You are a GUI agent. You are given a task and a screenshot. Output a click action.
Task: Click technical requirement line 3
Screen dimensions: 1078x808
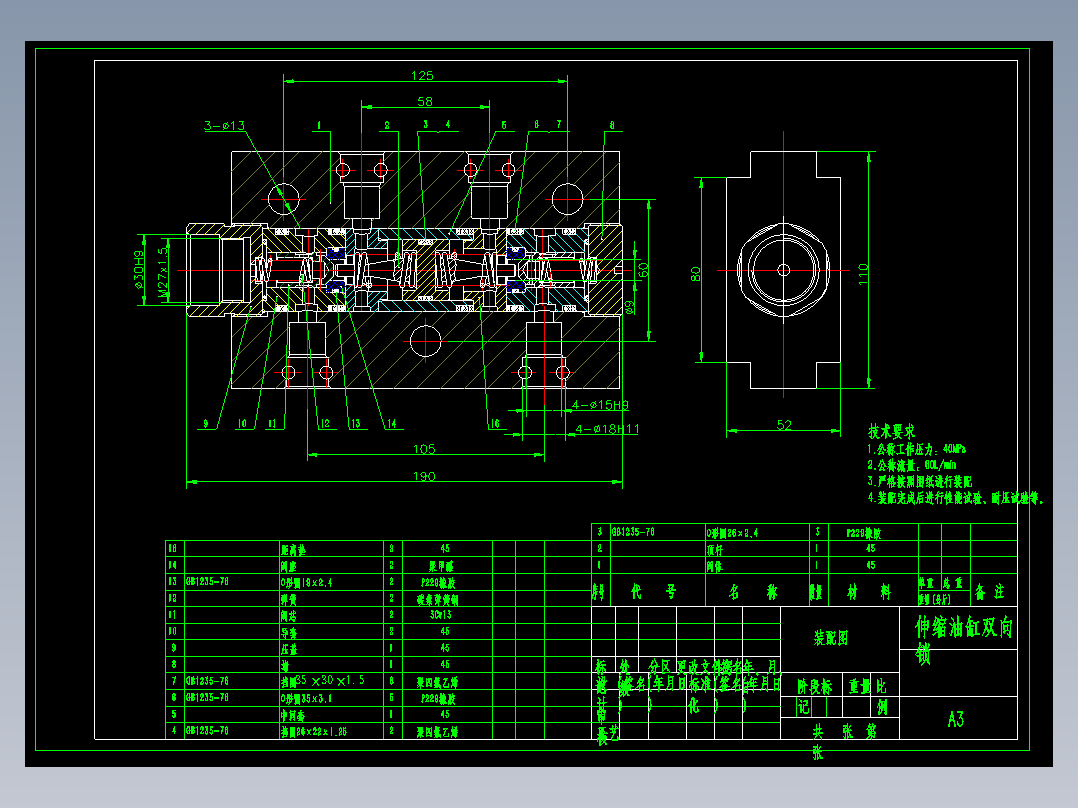920,481
